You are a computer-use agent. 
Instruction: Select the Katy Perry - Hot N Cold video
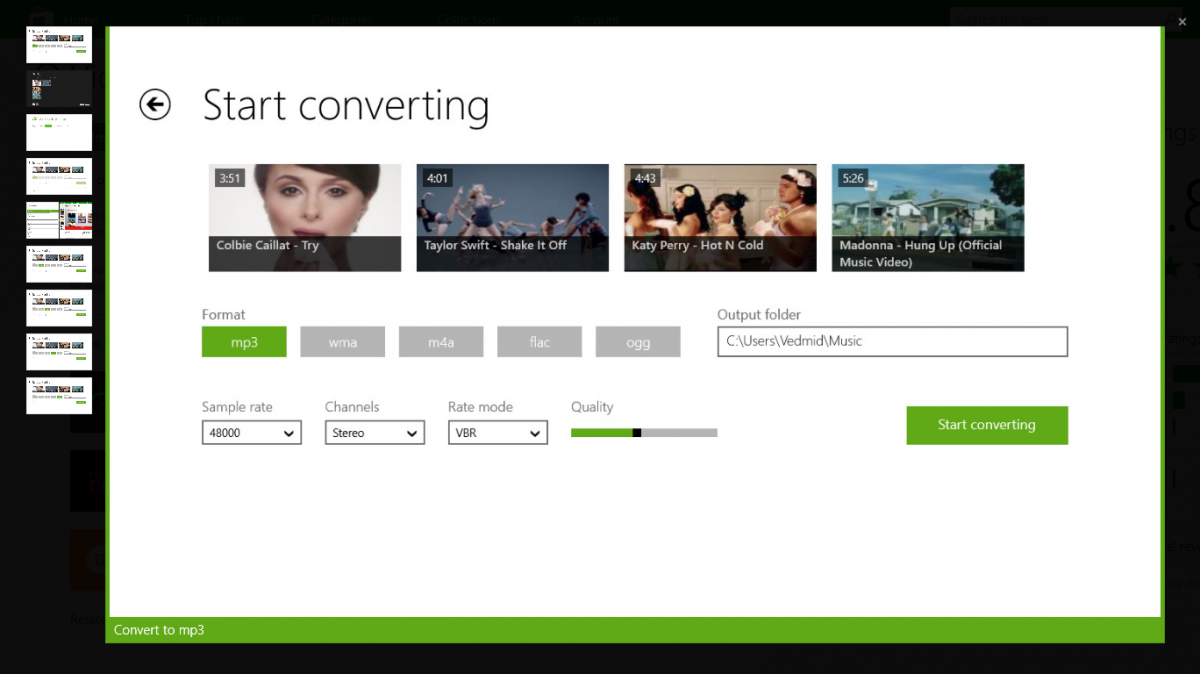720,218
